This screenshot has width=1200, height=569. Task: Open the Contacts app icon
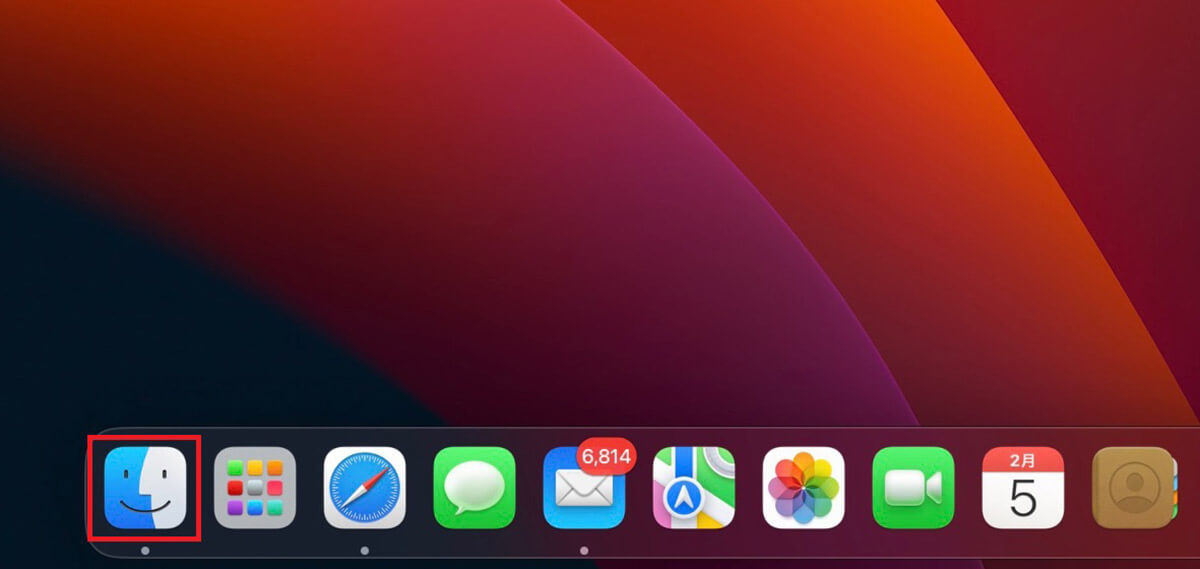(x=1133, y=487)
